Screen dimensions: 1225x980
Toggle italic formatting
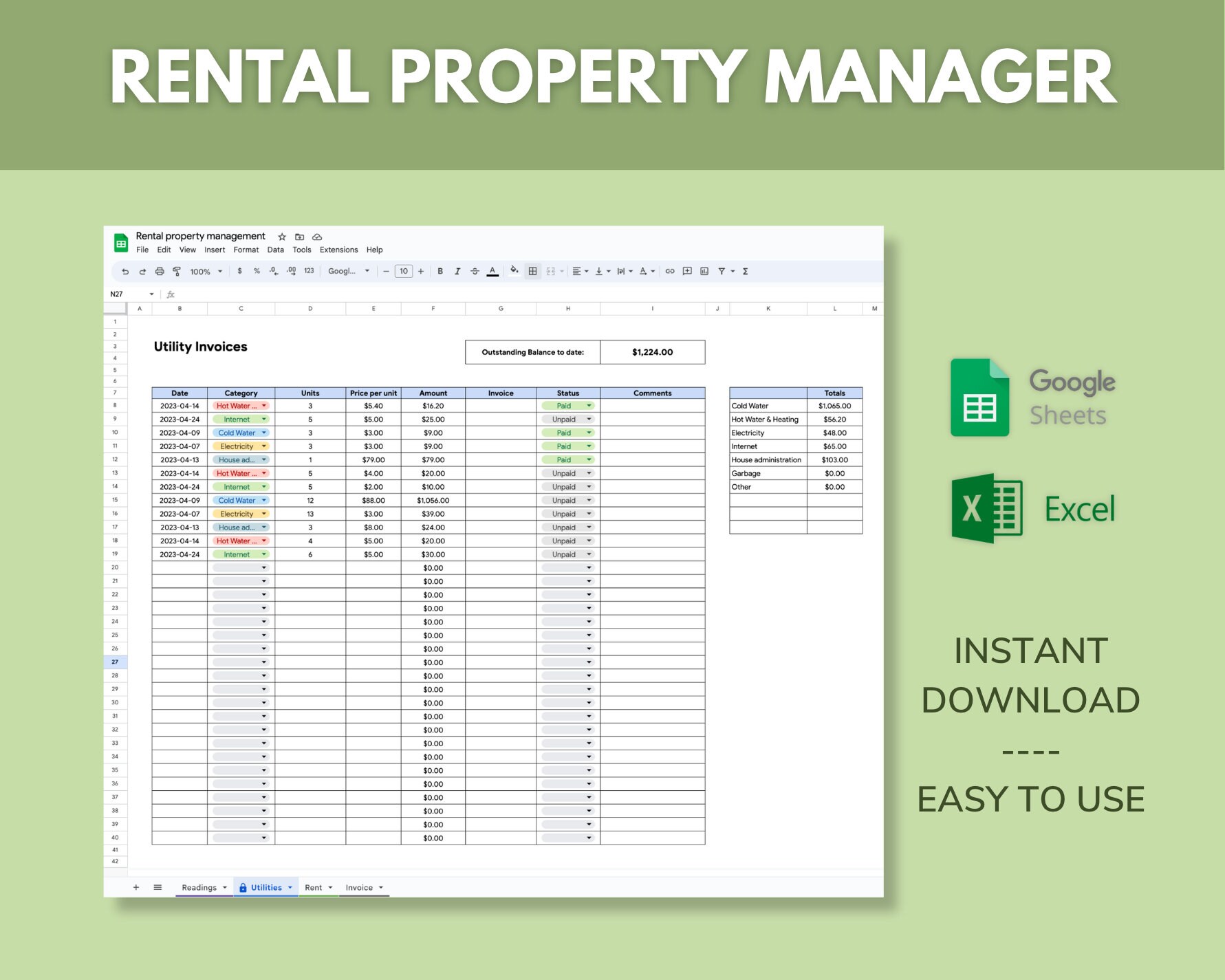[x=457, y=272]
